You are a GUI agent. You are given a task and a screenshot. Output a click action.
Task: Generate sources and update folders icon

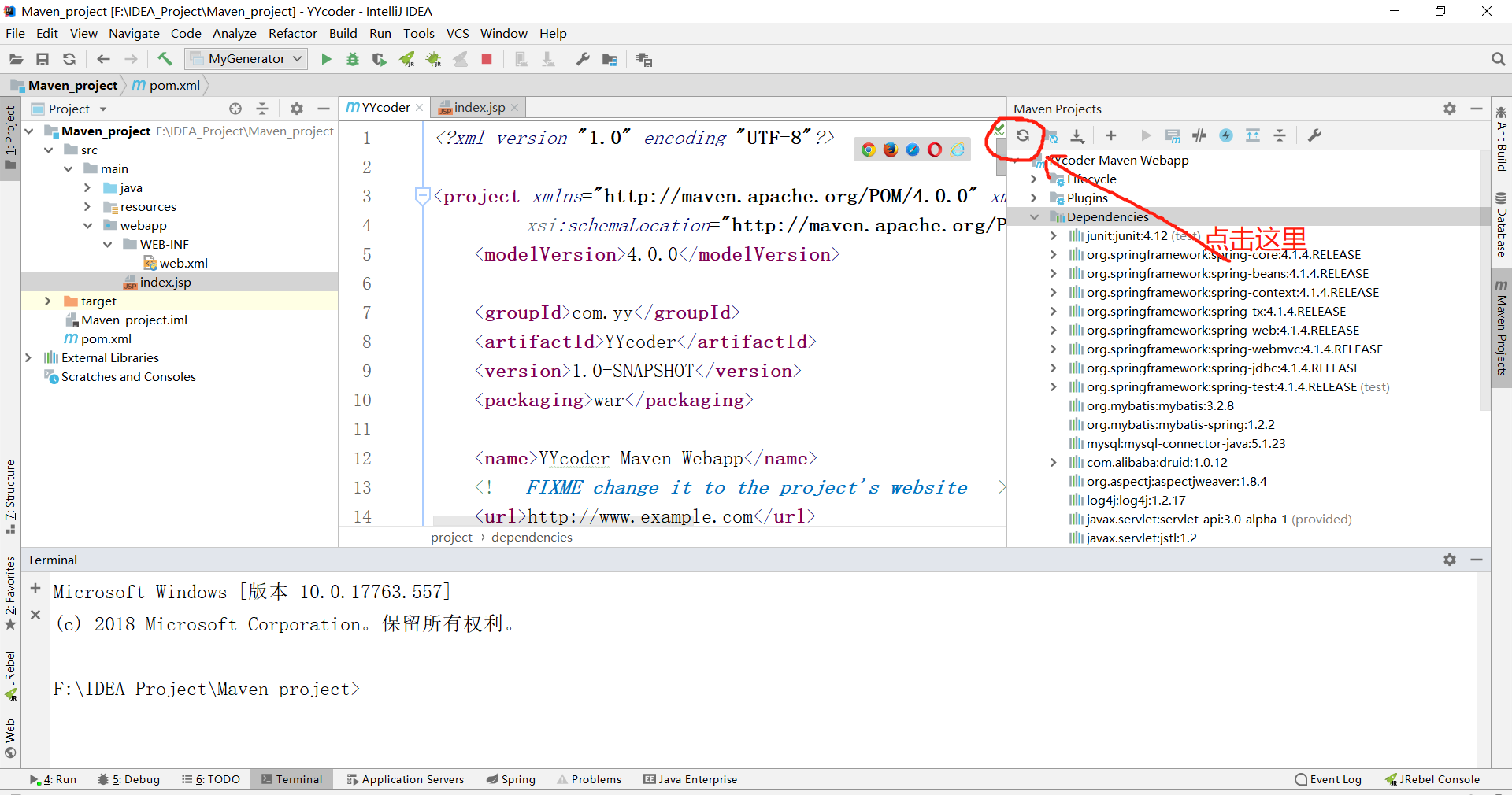point(1051,135)
